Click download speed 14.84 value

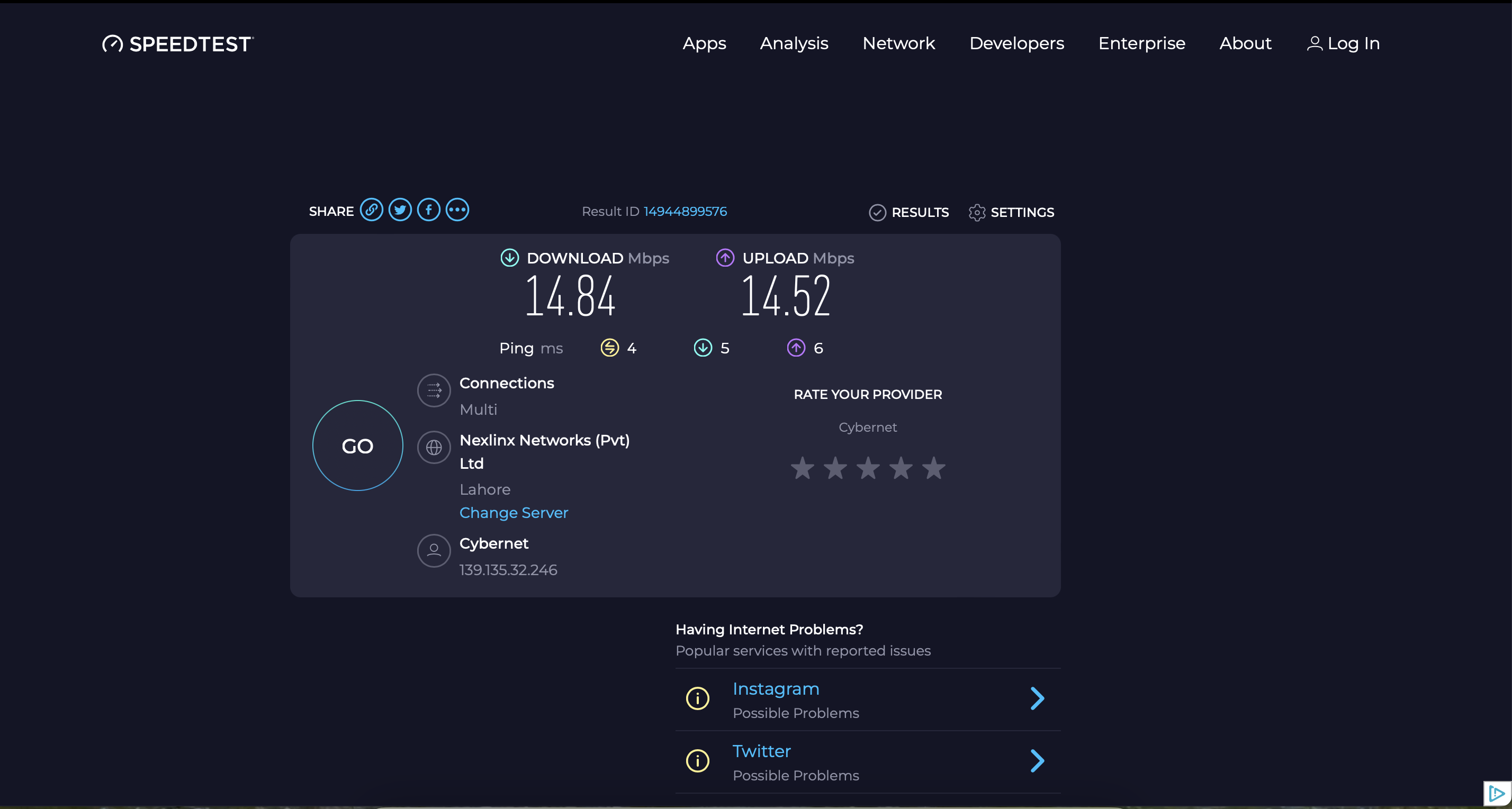click(570, 296)
